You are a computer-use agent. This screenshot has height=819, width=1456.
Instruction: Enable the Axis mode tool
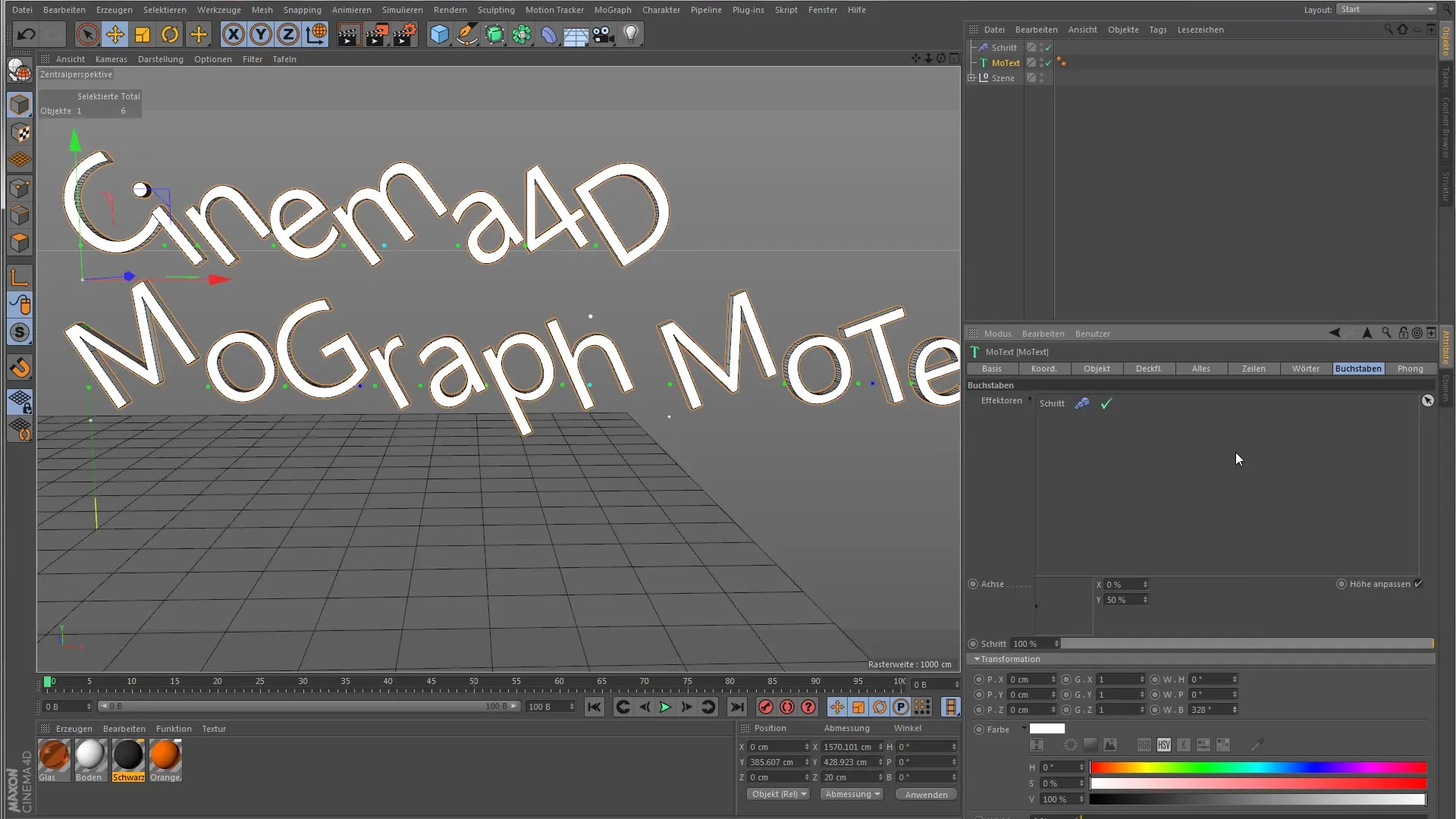(x=20, y=278)
